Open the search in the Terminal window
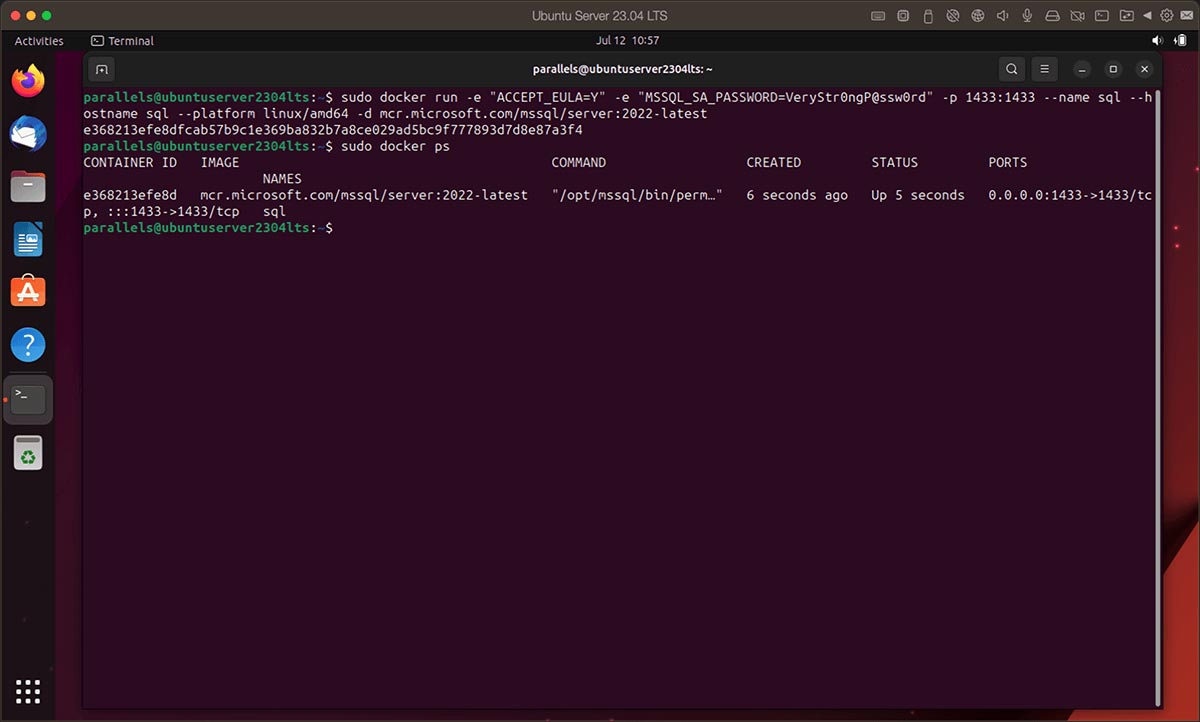 (1011, 69)
